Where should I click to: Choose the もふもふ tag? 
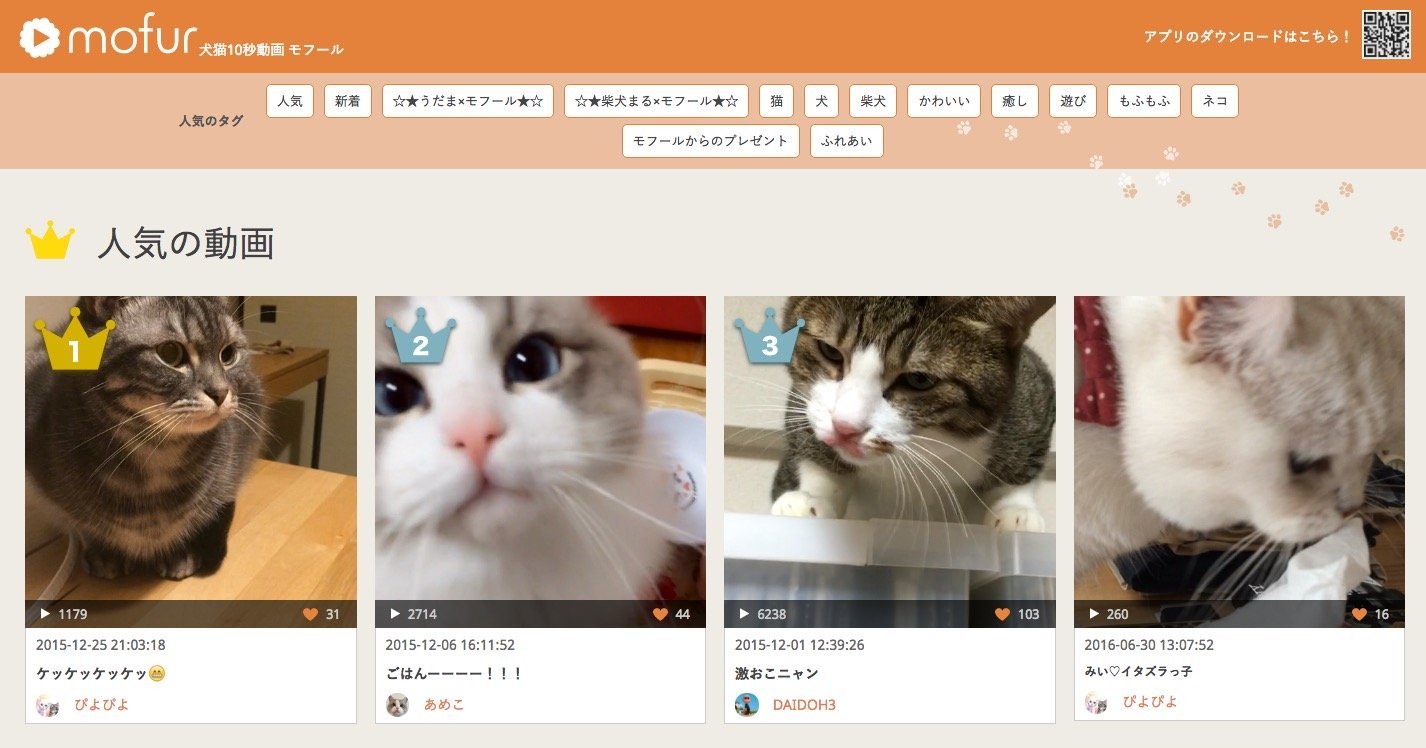(1144, 101)
